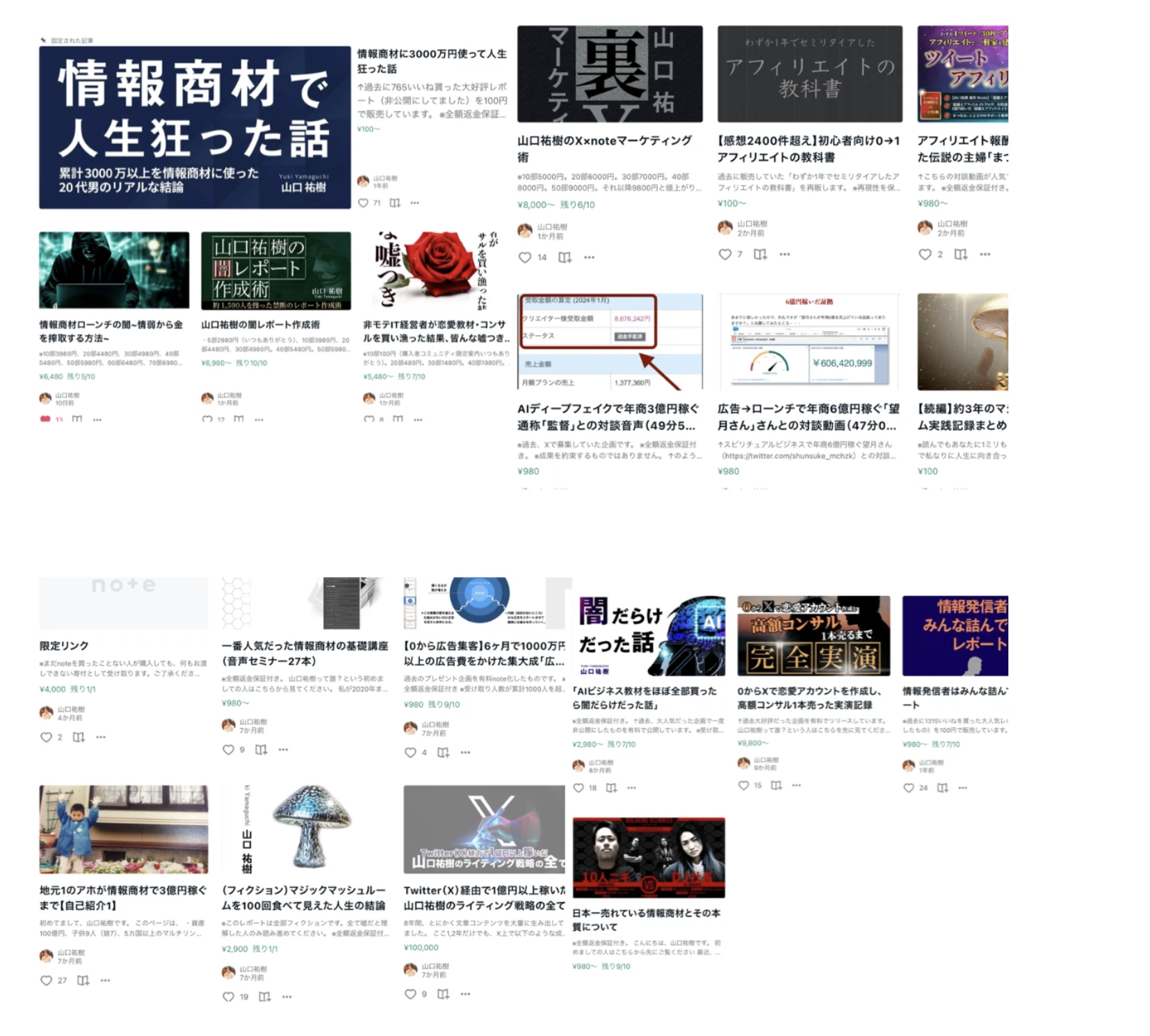The image size is (1150, 1036).
Task: Click the hooded hacker thumbnail image
Action: (114, 270)
